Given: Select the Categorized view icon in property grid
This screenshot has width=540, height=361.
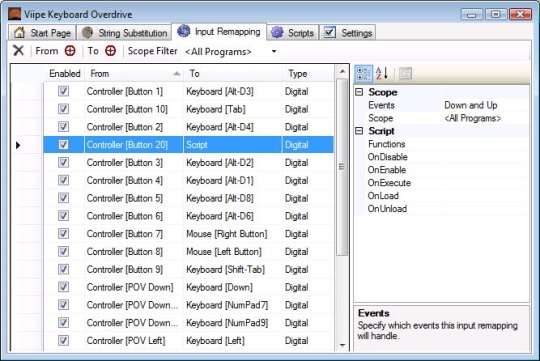Looking at the screenshot, I should pyautogui.click(x=364, y=73).
